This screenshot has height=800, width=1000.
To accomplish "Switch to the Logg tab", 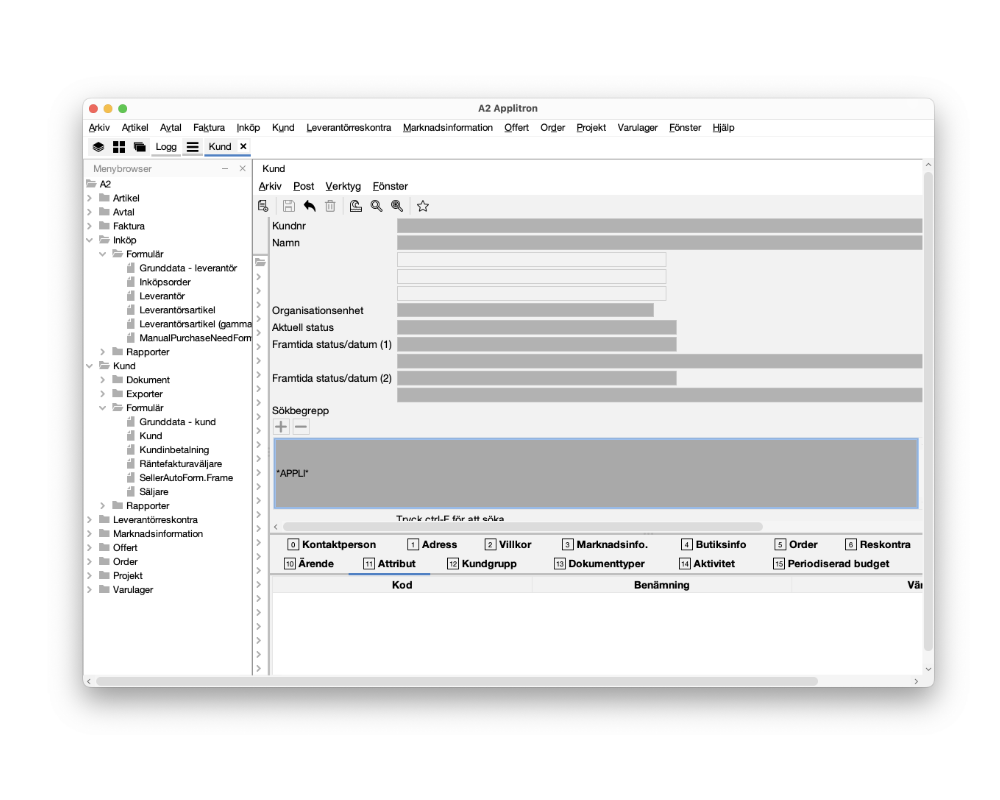I will point(166,147).
